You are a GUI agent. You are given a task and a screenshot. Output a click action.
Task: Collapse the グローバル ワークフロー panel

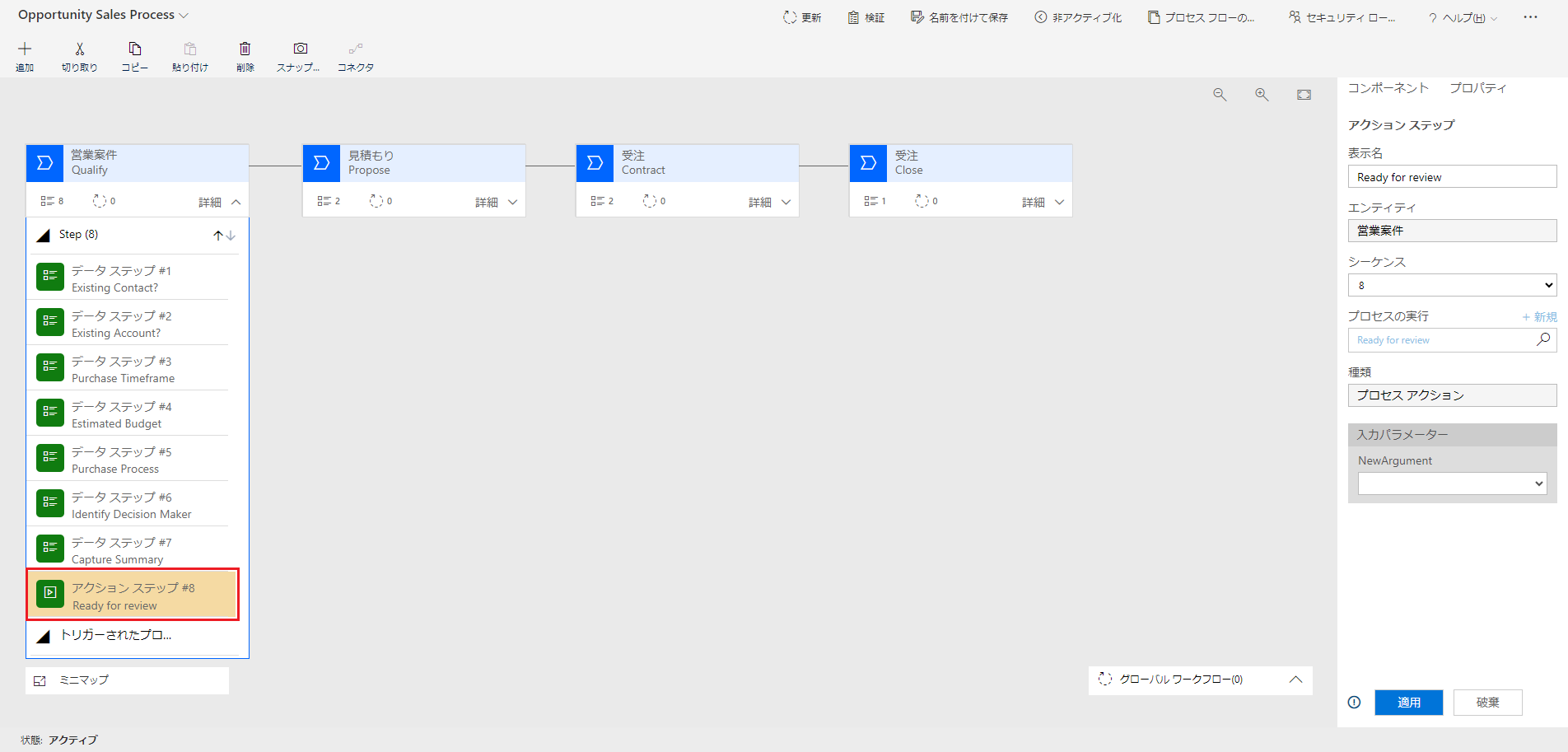point(1295,680)
